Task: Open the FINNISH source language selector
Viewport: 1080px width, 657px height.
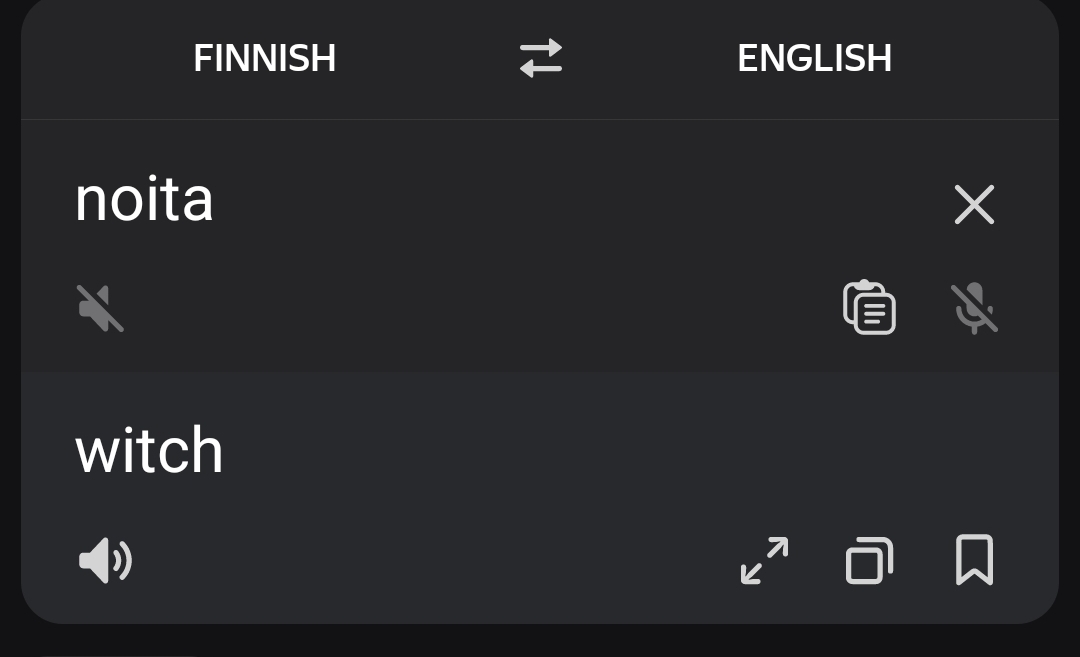Action: (x=264, y=58)
